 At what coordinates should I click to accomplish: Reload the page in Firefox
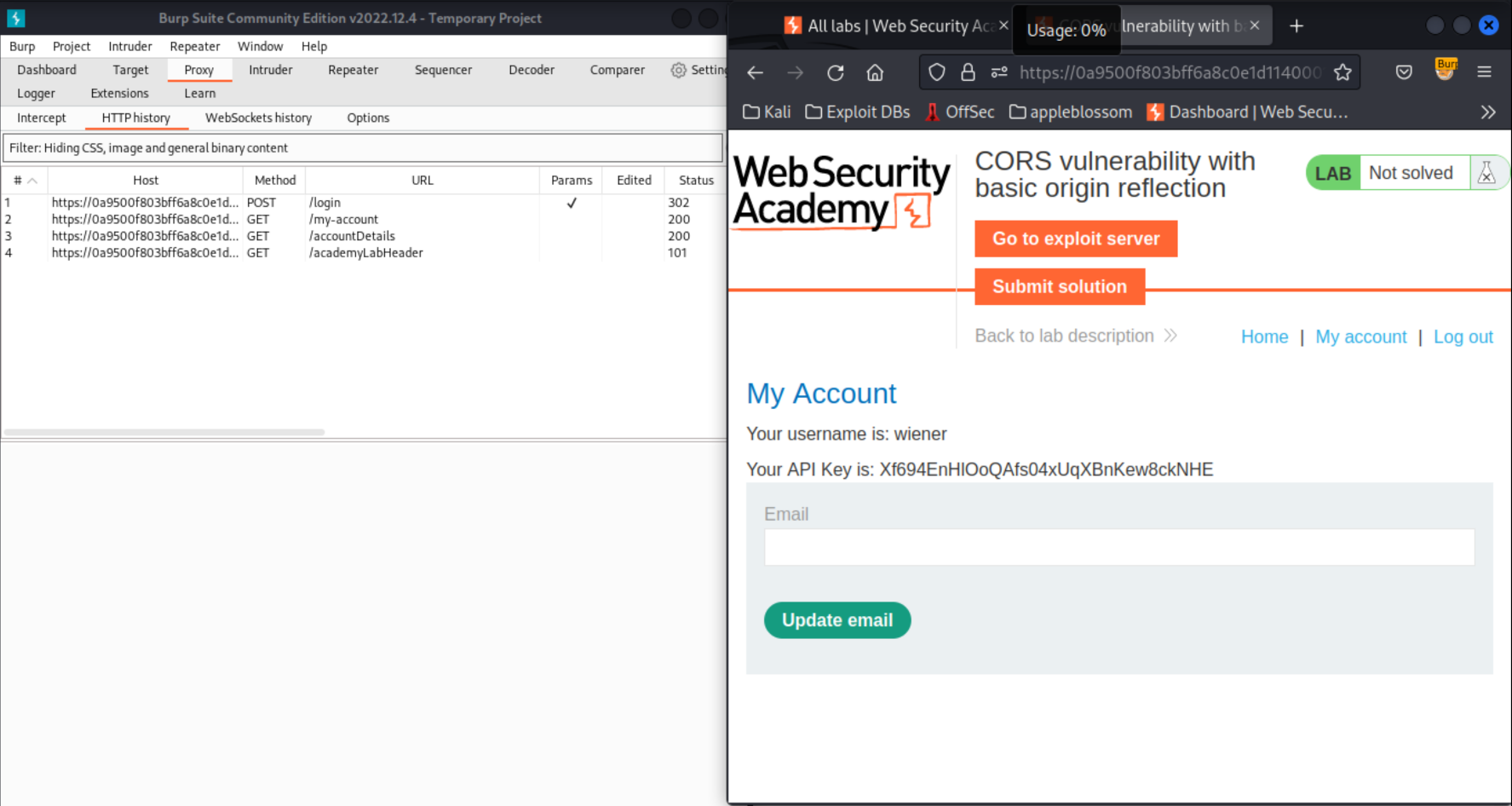tap(836, 73)
